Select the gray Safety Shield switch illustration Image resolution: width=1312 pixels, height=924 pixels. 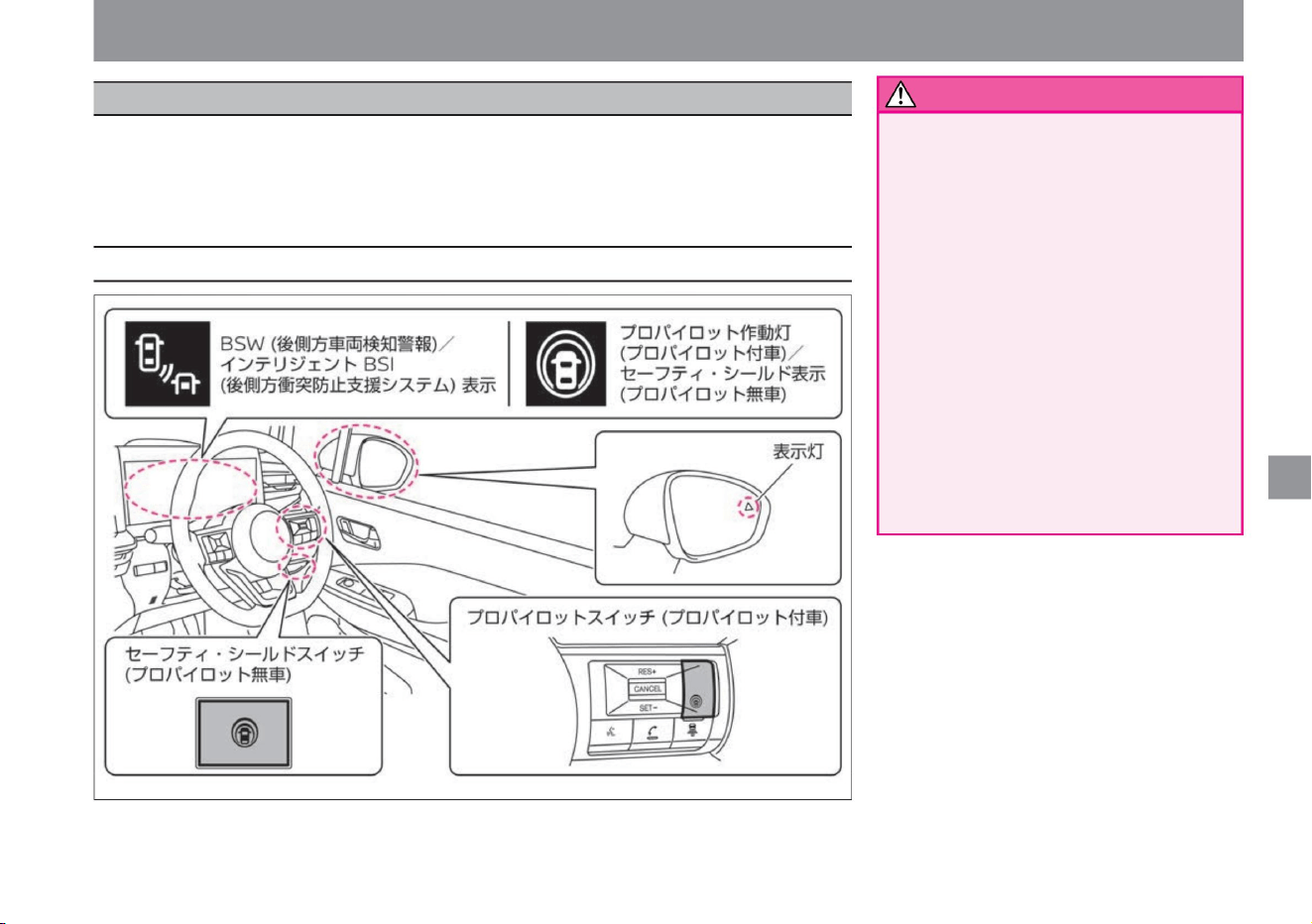244,733
